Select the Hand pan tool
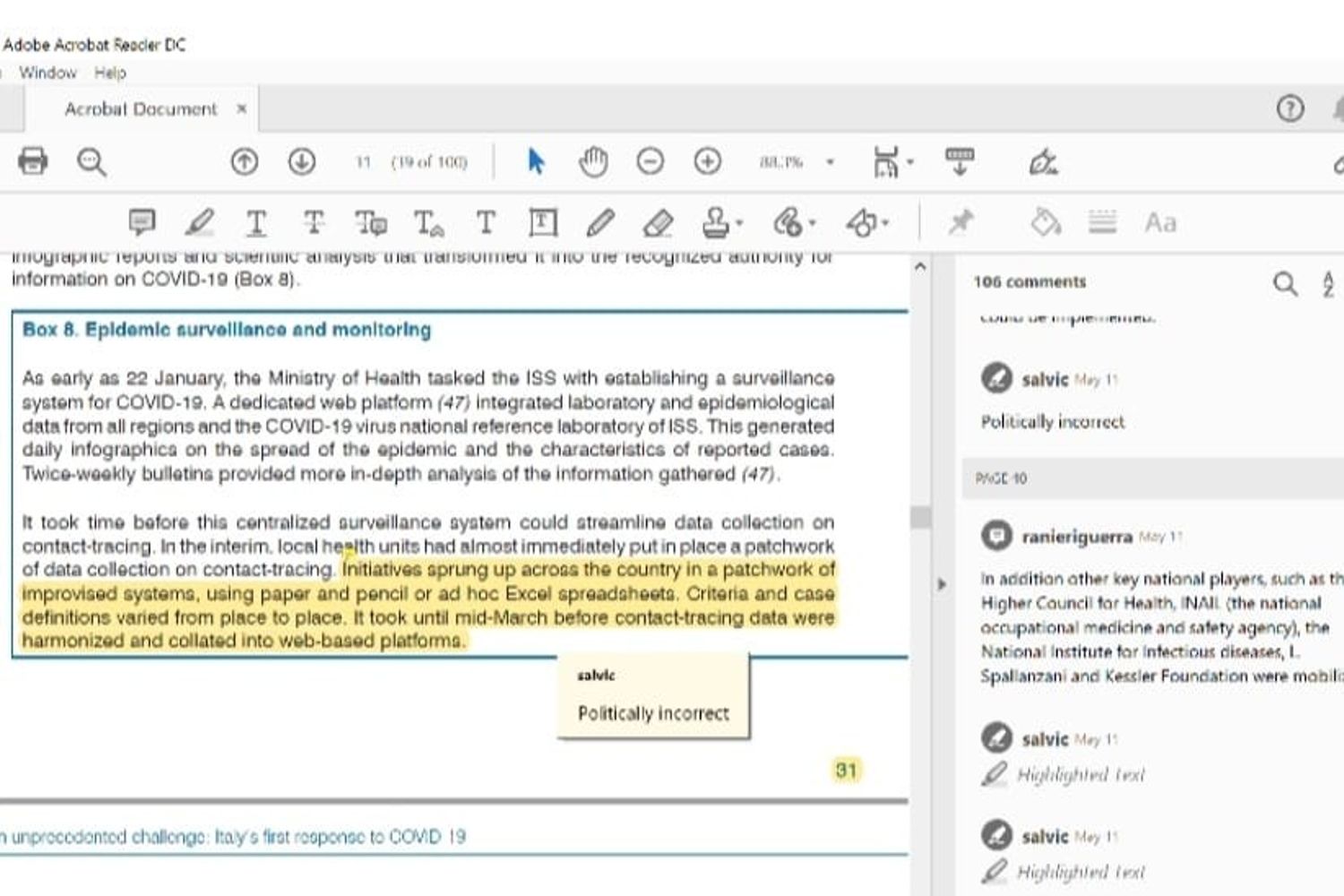 point(593,161)
